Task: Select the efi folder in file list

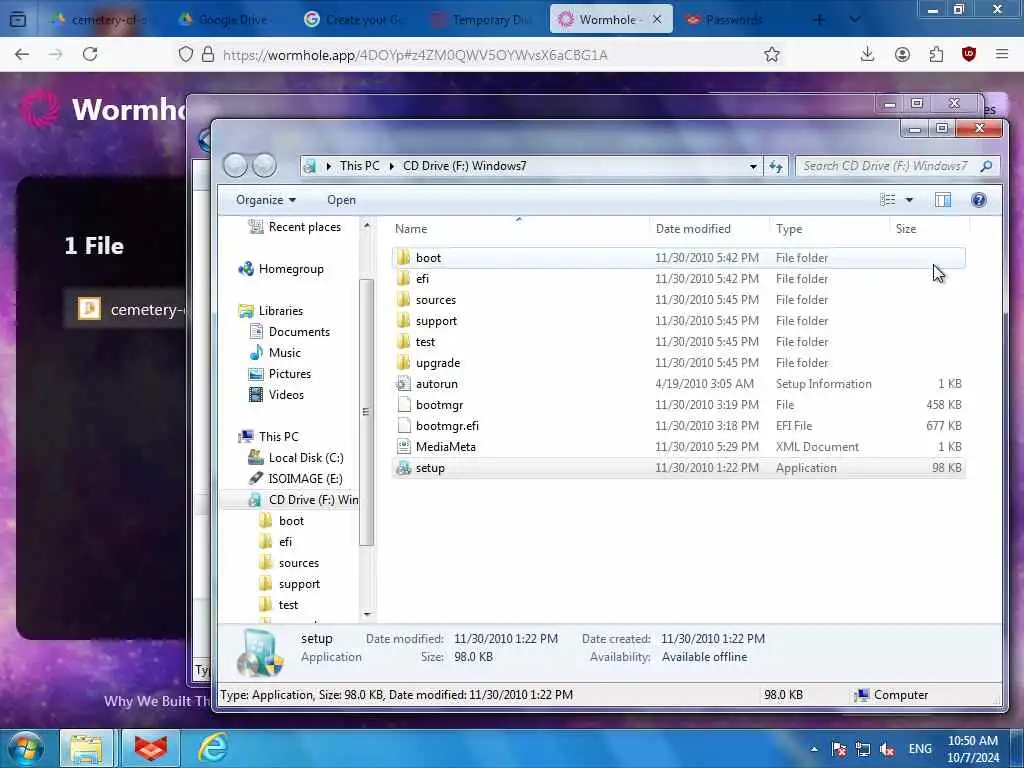Action: point(679,279)
